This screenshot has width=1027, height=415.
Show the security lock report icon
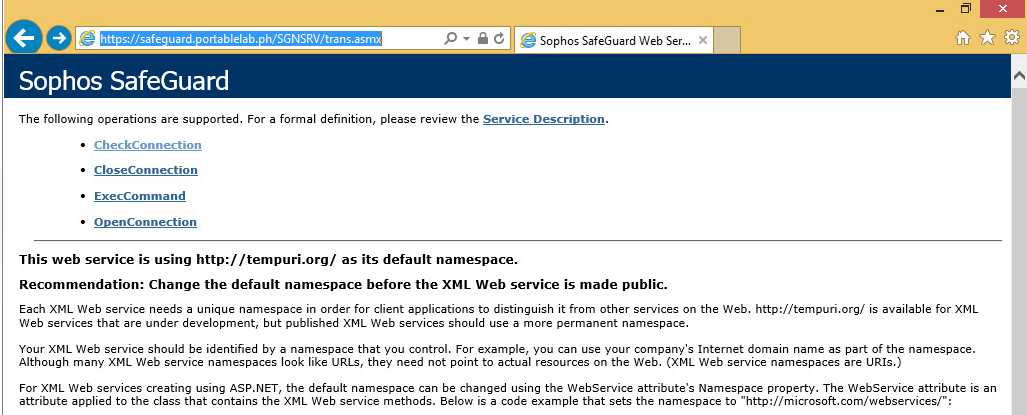pyautogui.click(x=483, y=39)
